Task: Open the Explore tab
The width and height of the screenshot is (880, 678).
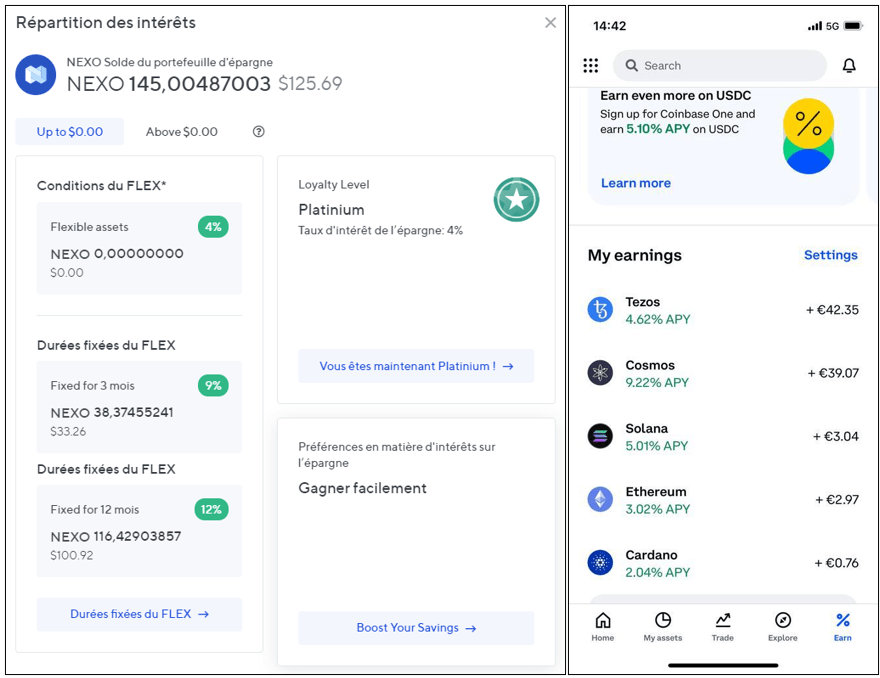Action: pyautogui.click(x=782, y=627)
